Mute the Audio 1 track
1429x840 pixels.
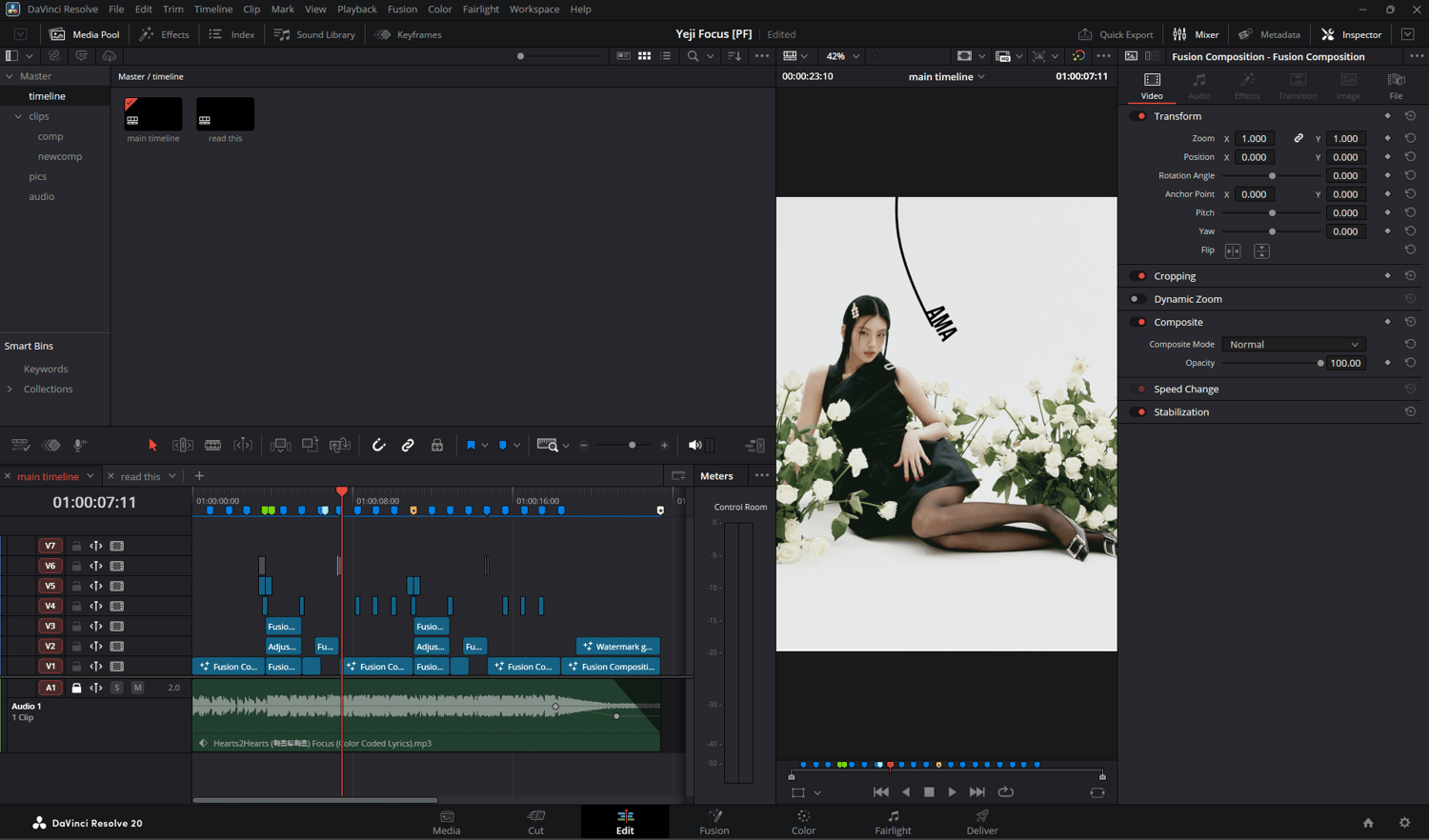pyautogui.click(x=137, y=688)
